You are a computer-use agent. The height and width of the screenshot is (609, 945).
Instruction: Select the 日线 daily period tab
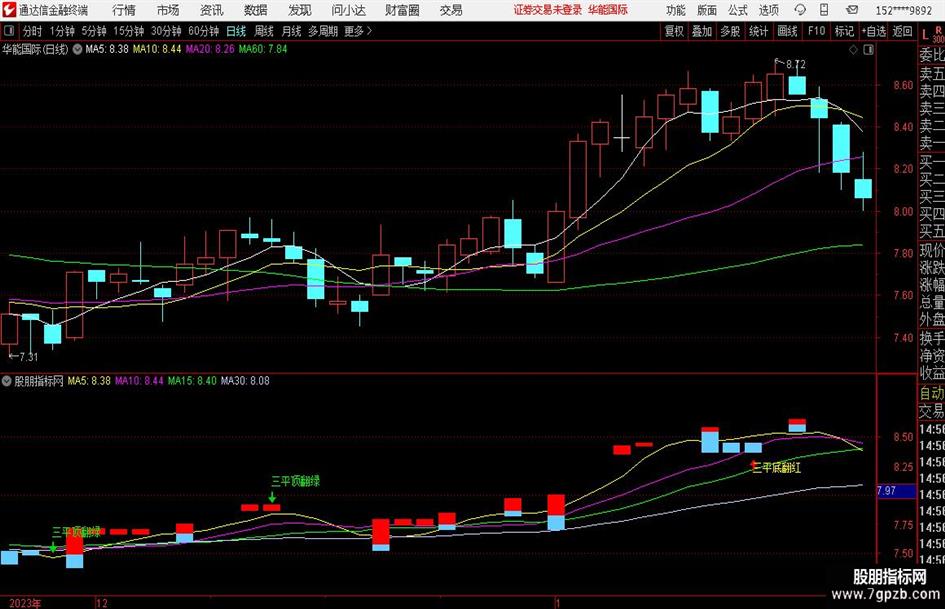click(x=236, y=31)
